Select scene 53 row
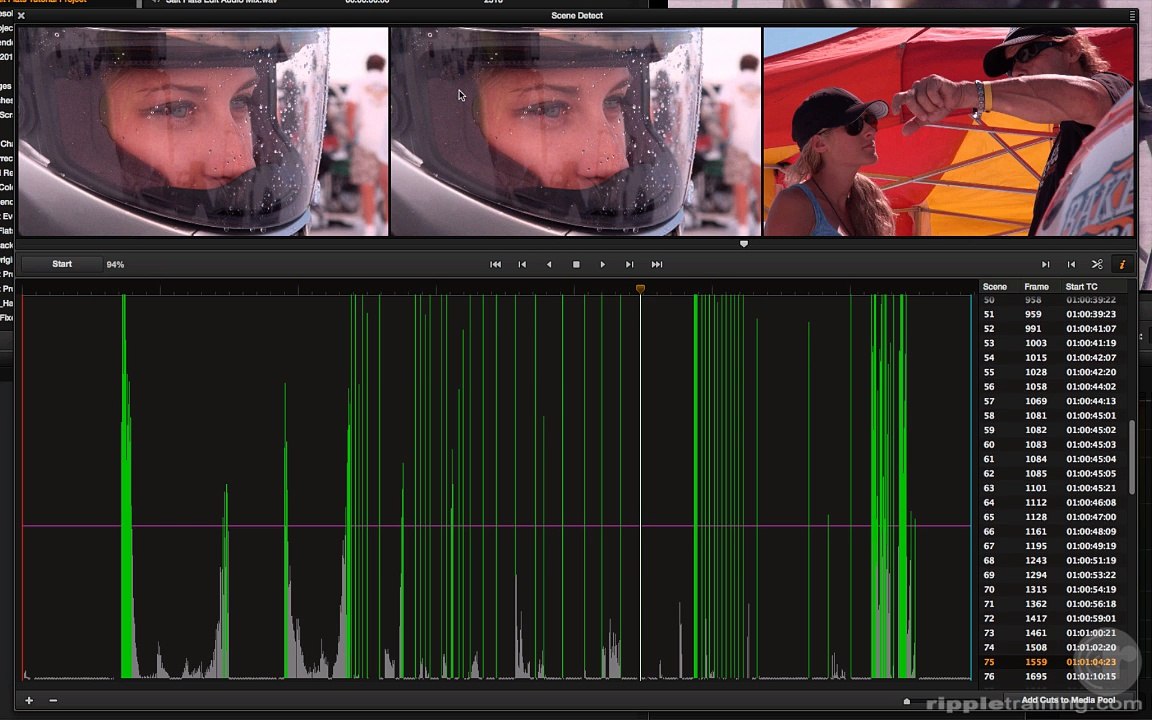 click(1054, 343)
